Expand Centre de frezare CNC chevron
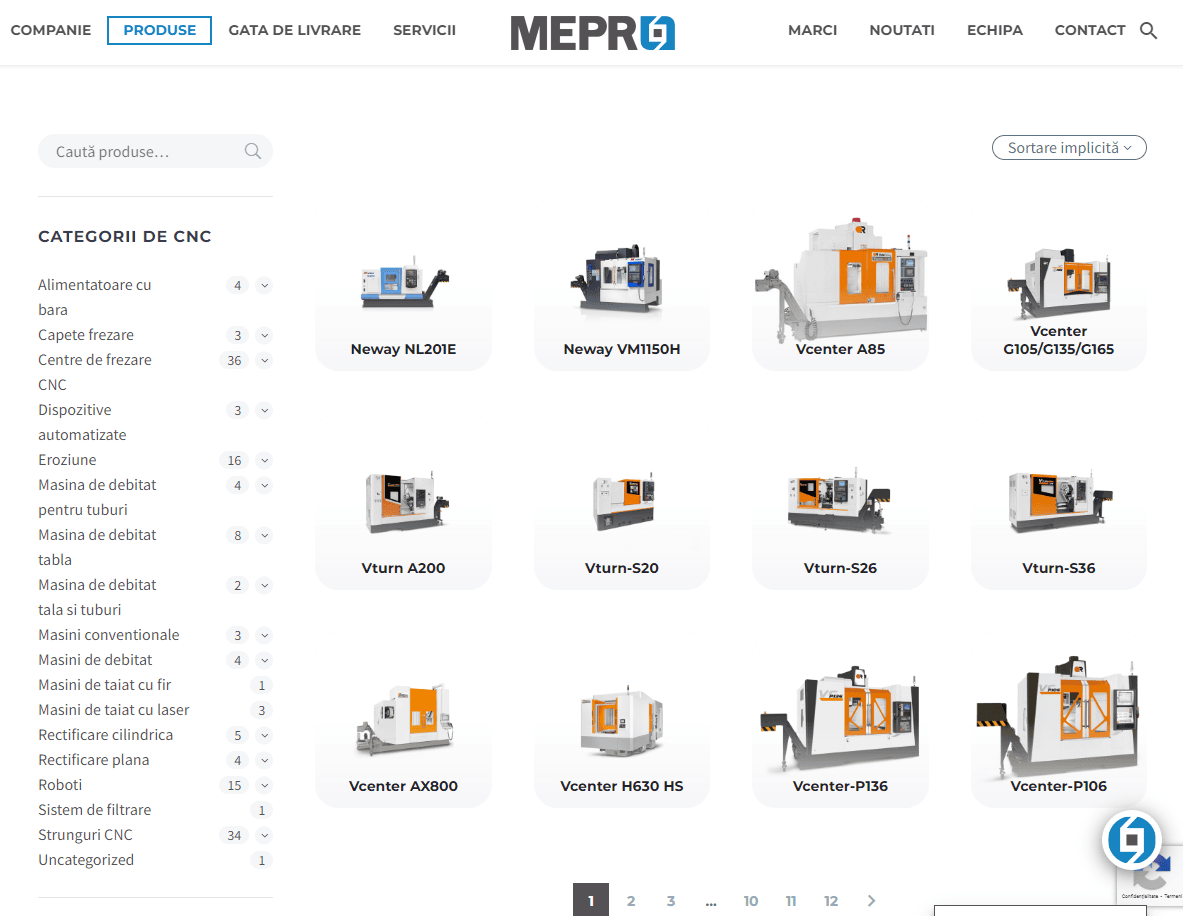1183x916 pixels. coord(264,360)
